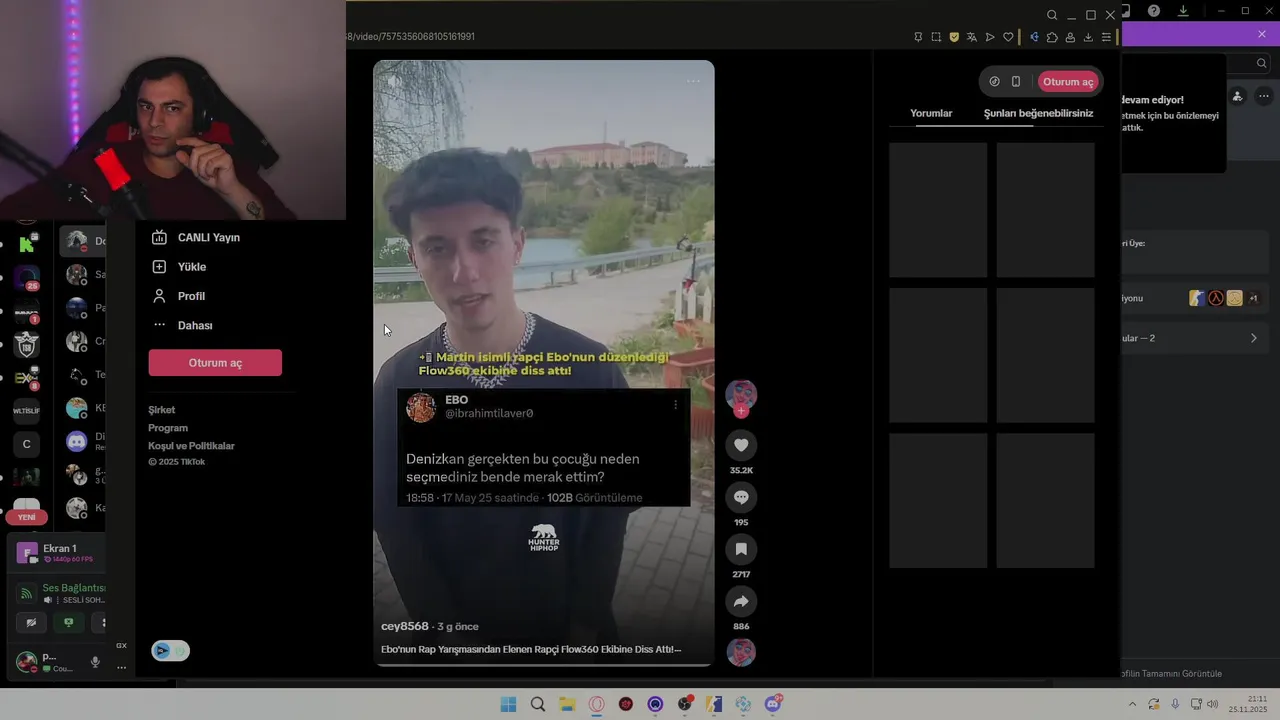Switch to the Yorumlar tab

click(931, 113)
